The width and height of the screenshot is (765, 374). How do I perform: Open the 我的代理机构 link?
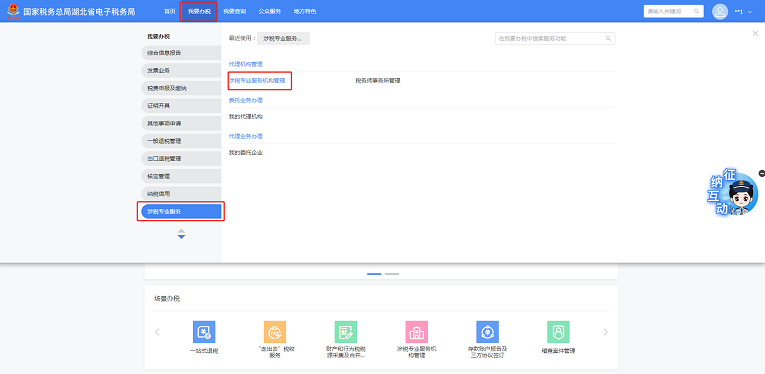click(246, 117)
